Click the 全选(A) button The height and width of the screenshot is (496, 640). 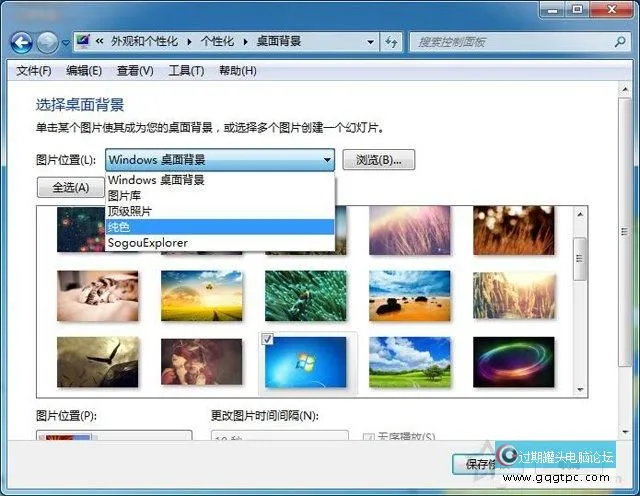click(x=71, y=187)
